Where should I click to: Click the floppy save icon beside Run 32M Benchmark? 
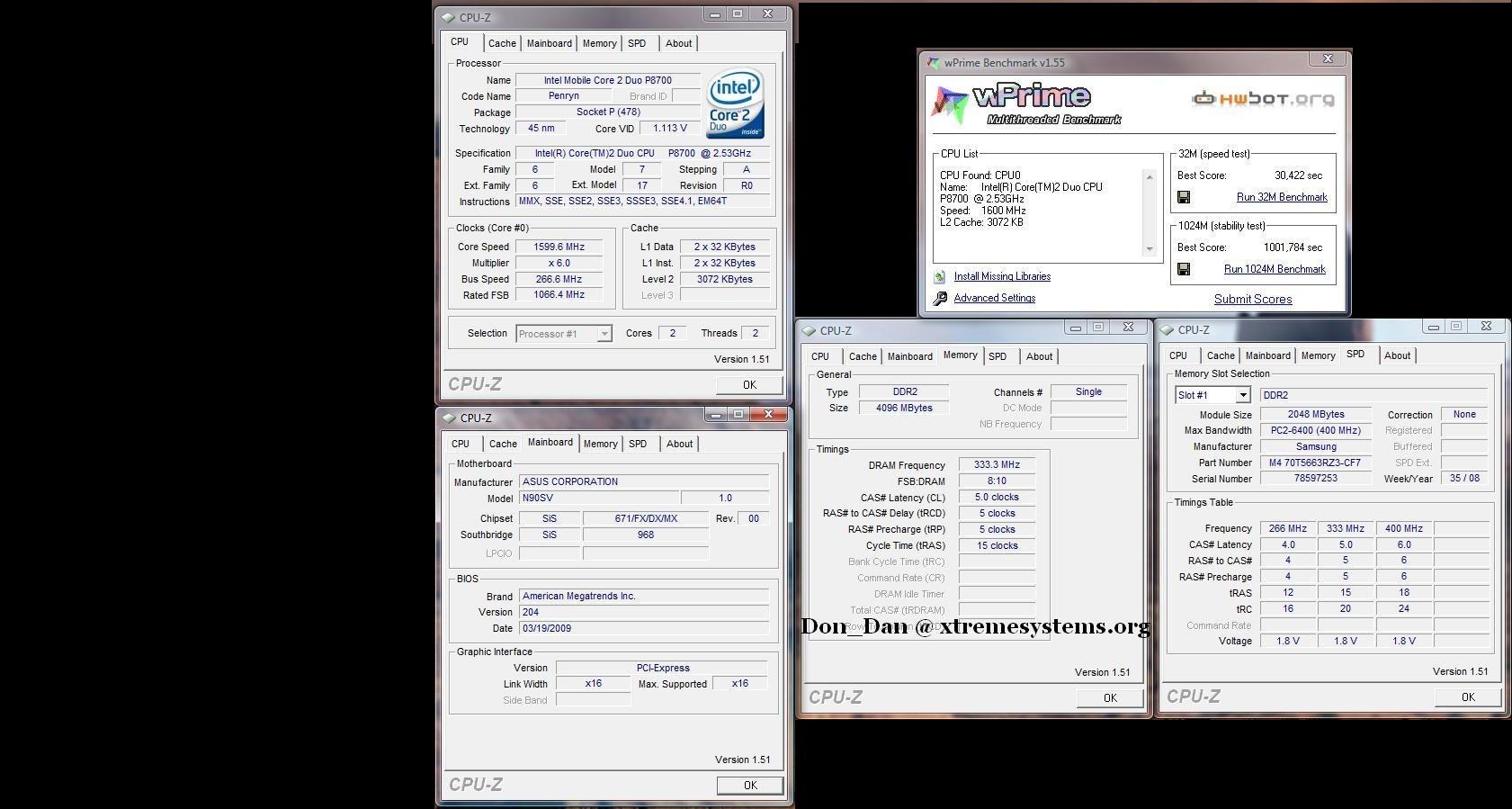(1184, 197)
